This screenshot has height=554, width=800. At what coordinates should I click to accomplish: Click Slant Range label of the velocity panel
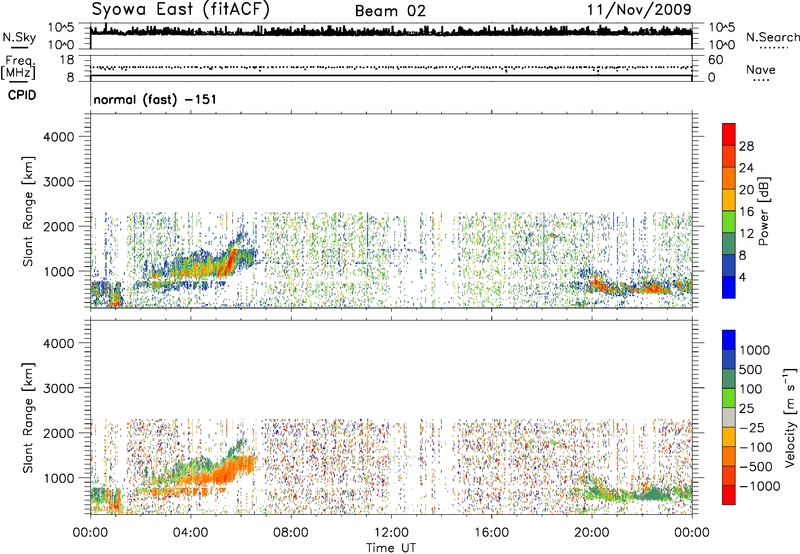(28, 417)
